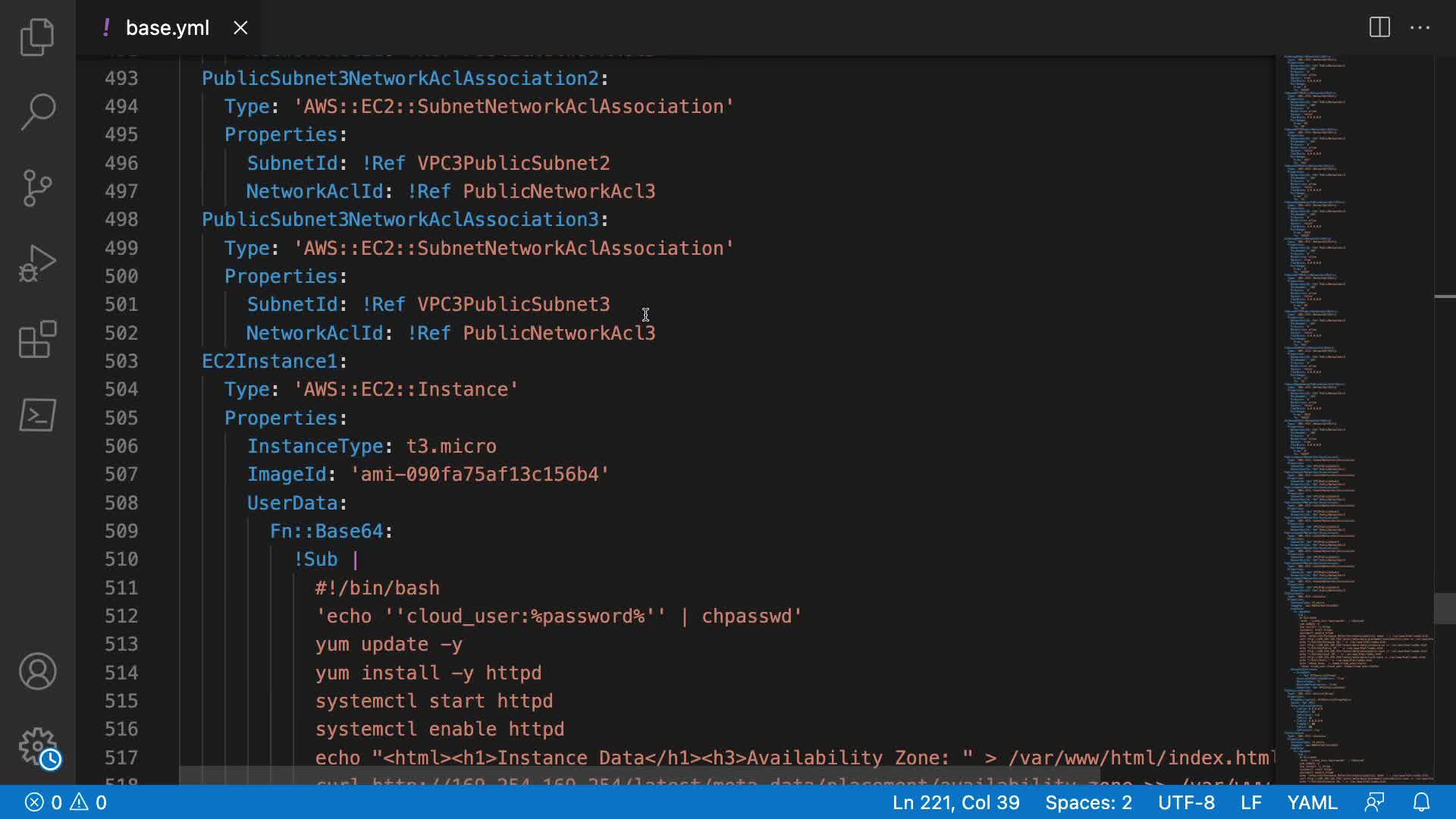Open the Source Control view
Screen dimensions: 1456x819
37,187
